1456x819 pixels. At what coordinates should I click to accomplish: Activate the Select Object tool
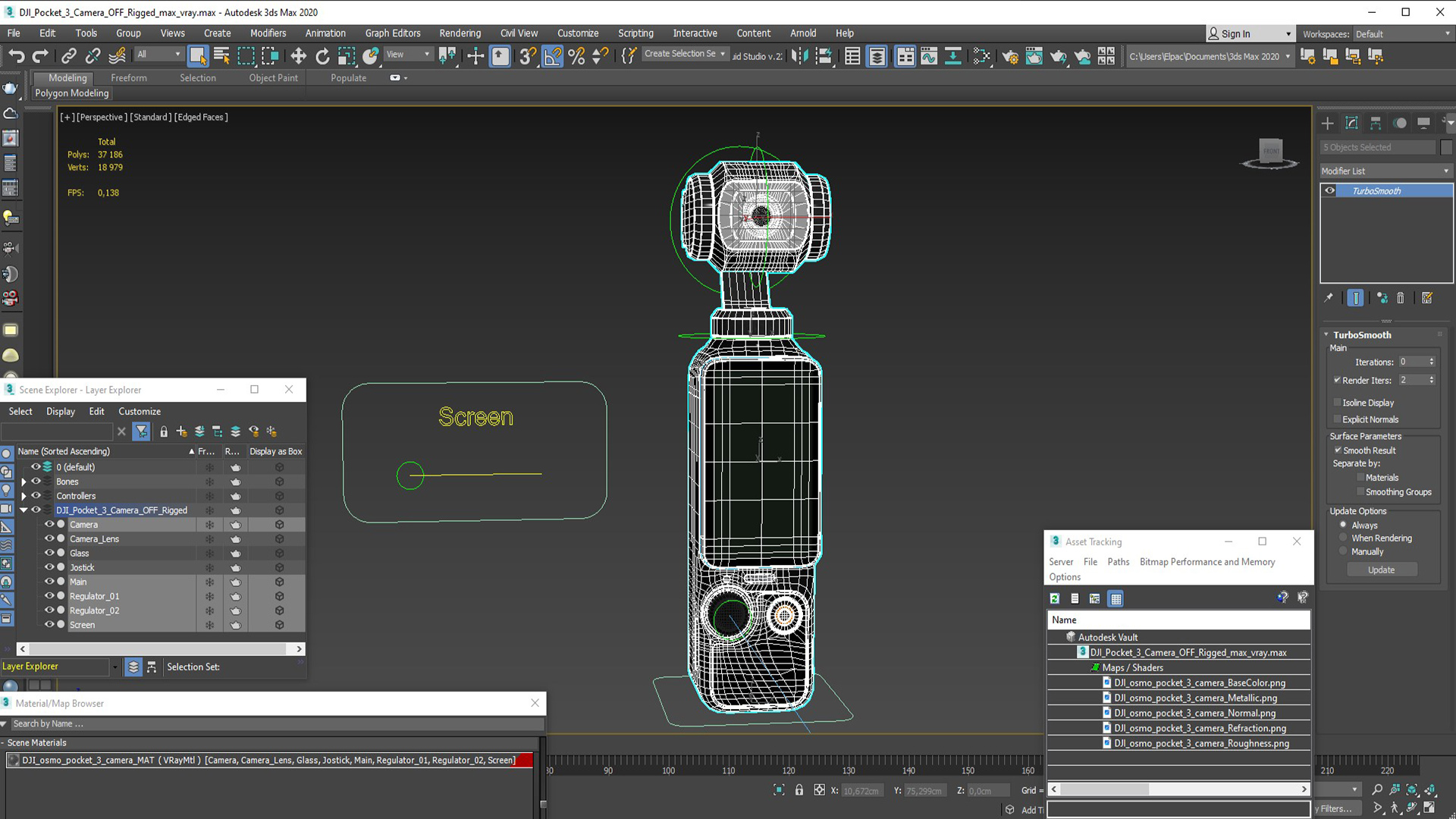point(198,55)
